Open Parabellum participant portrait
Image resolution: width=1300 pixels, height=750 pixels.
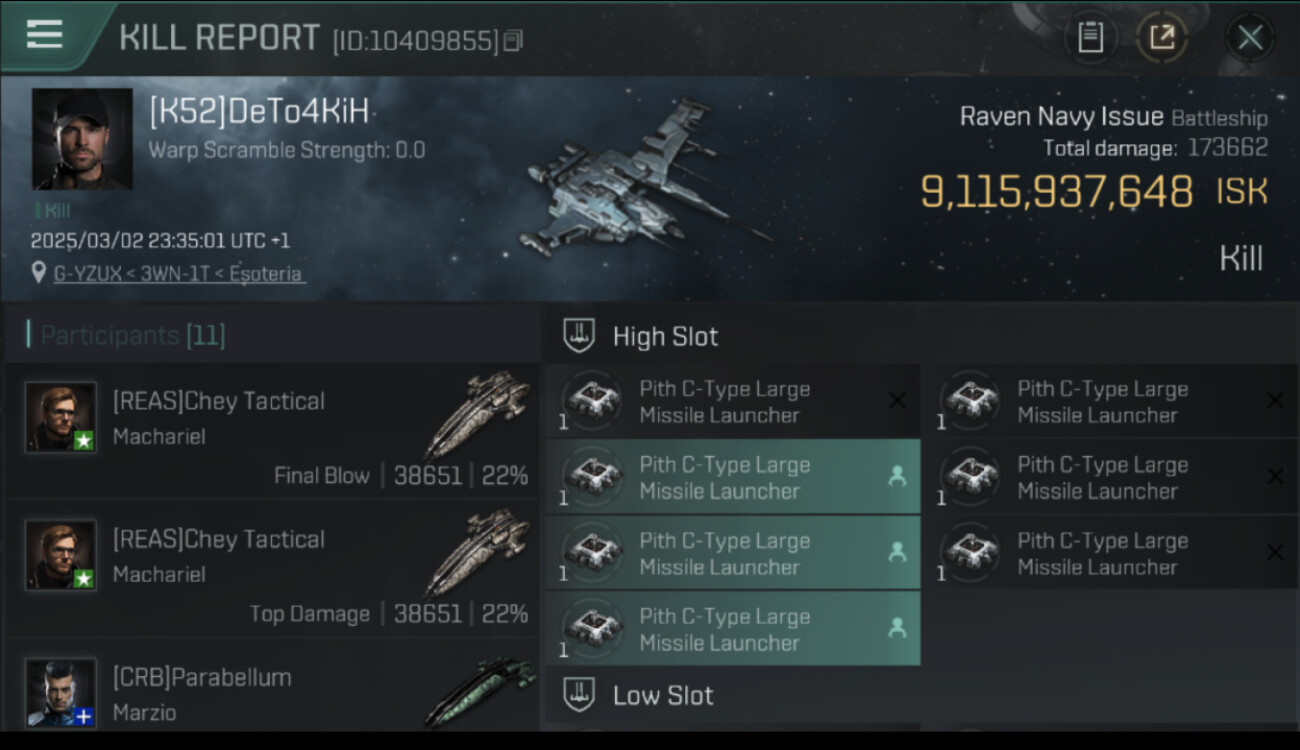(61, 692)
